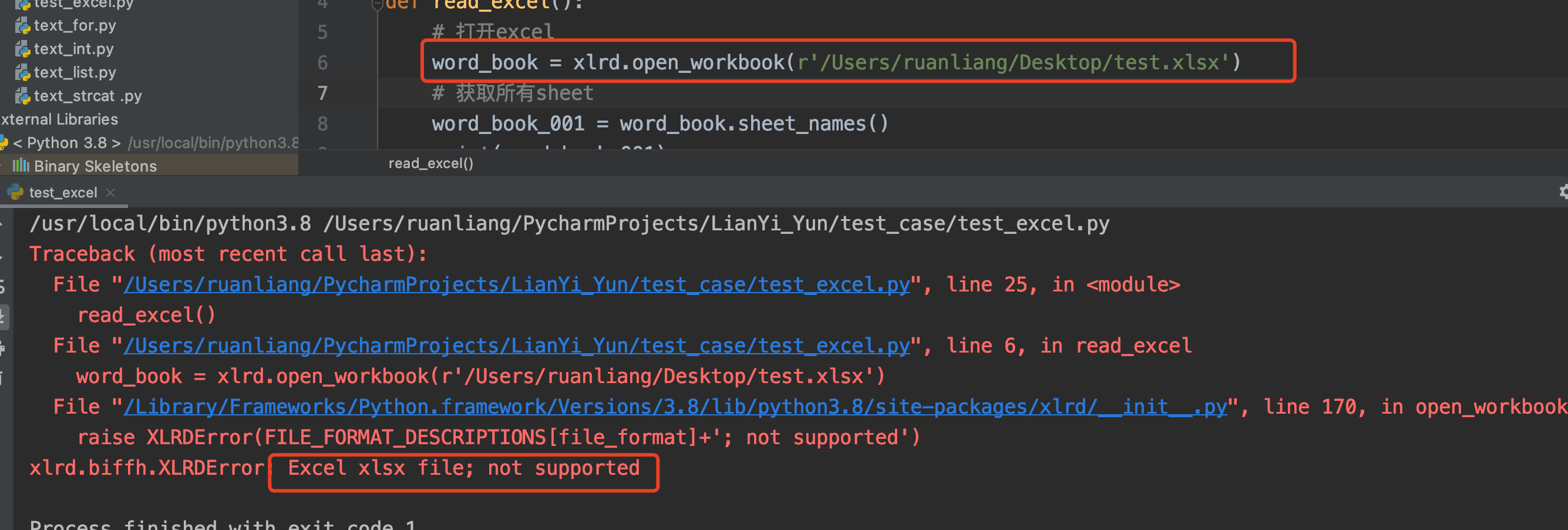Click the Python file icon beside text_for.py
This screenshot has width=1568, height=530.
tap(22, 26)
